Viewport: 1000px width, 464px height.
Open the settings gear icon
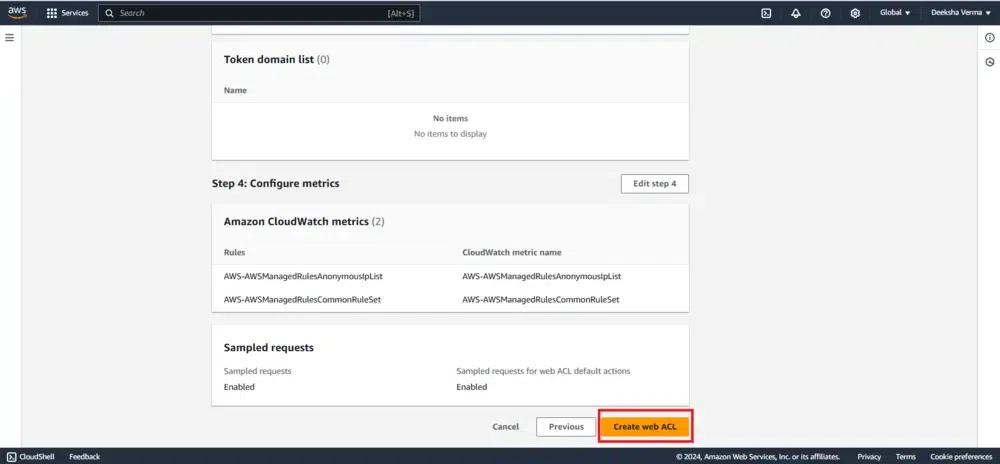click(x=855, y=13)
